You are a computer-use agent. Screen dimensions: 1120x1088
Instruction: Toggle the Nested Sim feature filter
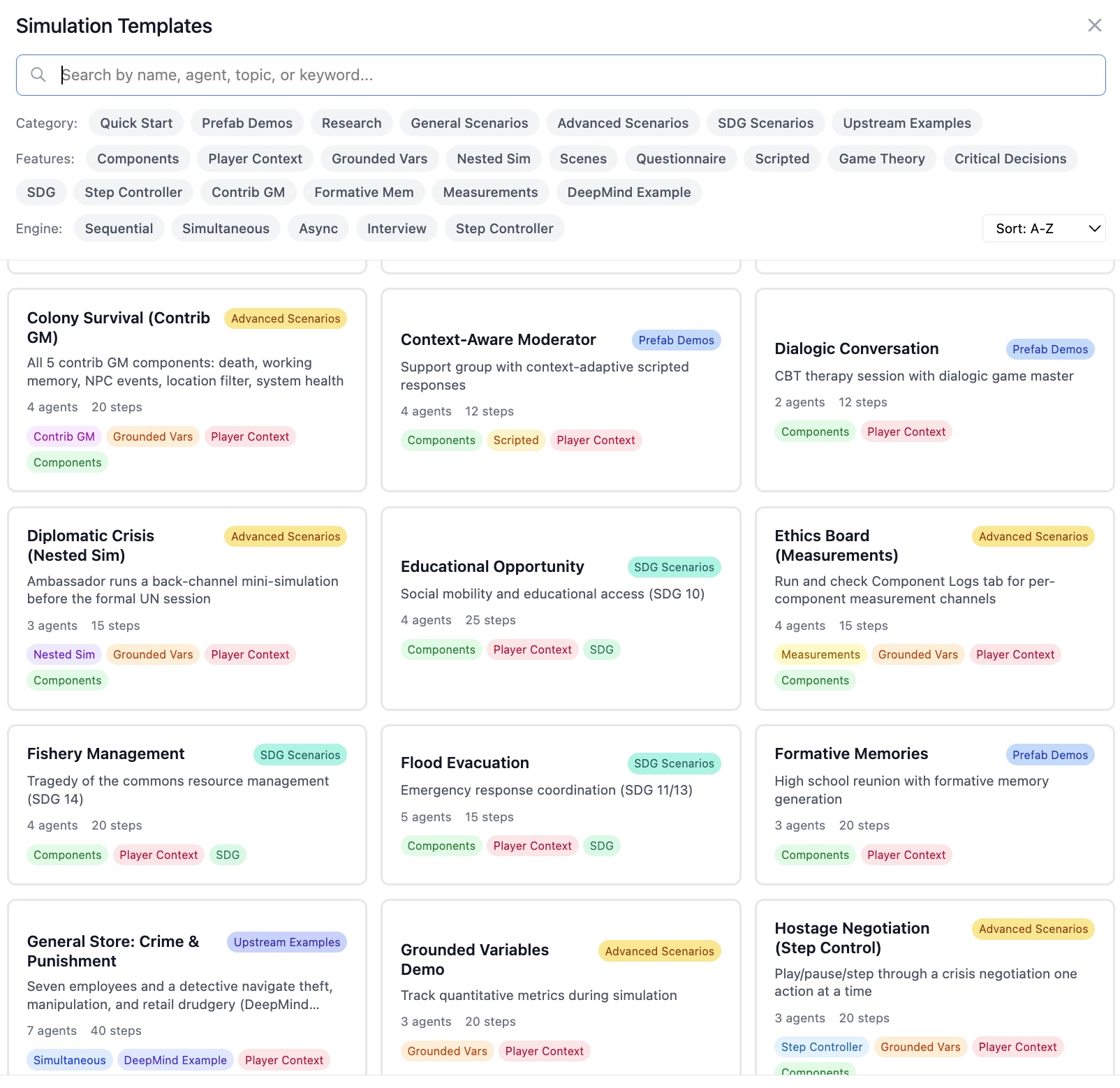494,159
